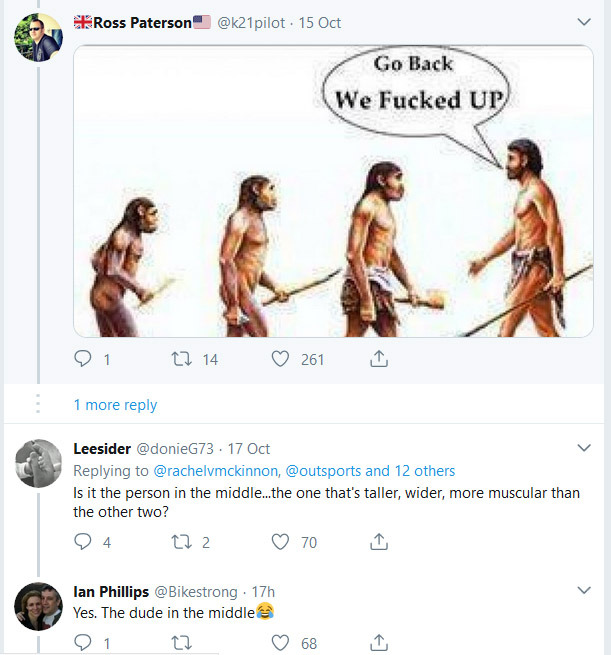Image resolution: width=611 pixels, height=655 pixels.
Task: Like Ian Phillips' tweet with 68 likes
Action: [x=281, y=643]
